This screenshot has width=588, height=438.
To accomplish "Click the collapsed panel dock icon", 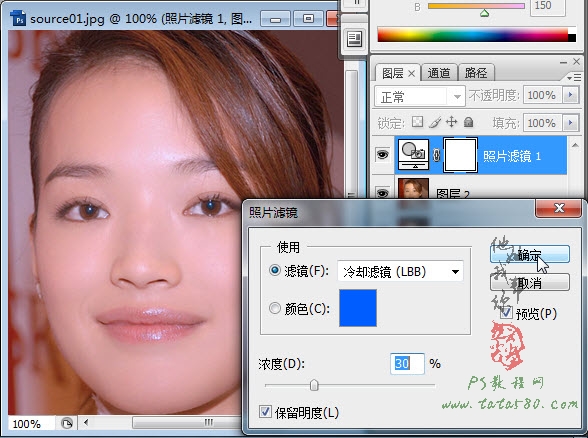I will point(354,39).
